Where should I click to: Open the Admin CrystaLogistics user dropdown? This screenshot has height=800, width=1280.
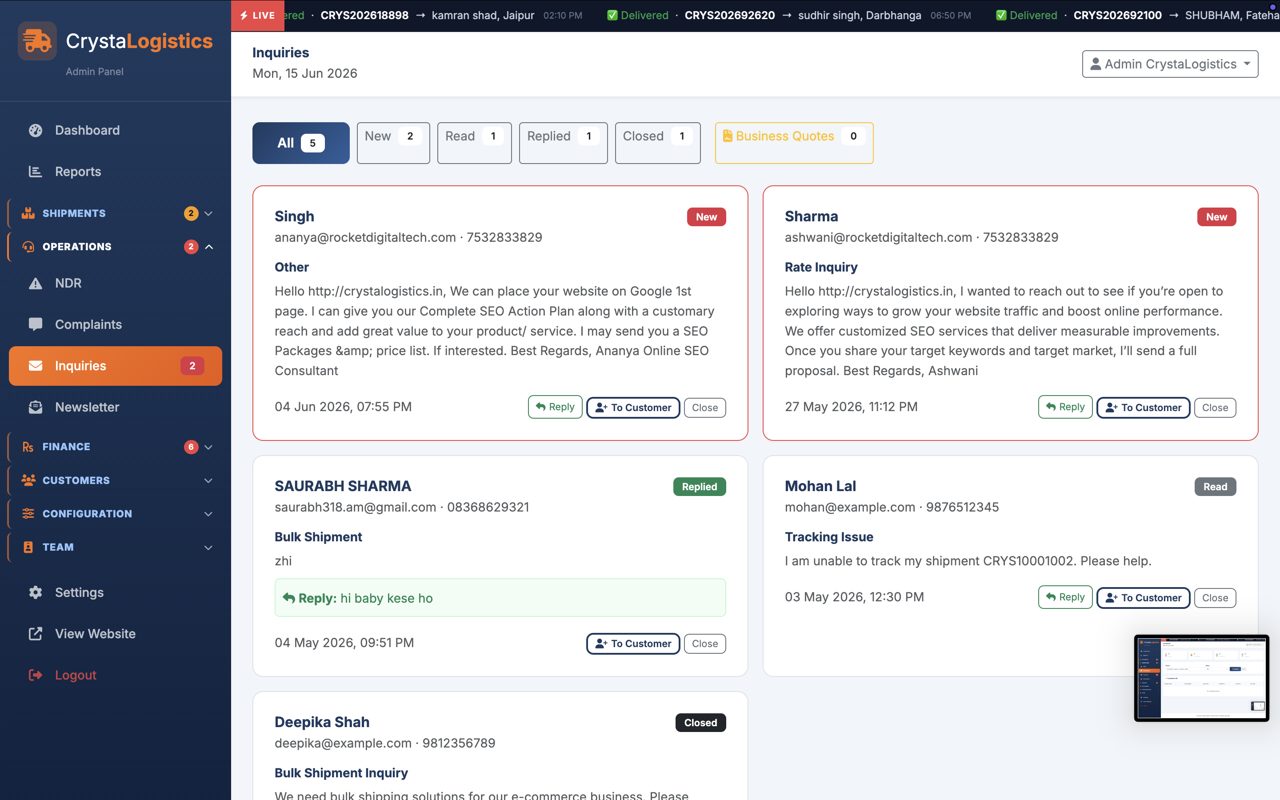click(x=1170, y=64)
